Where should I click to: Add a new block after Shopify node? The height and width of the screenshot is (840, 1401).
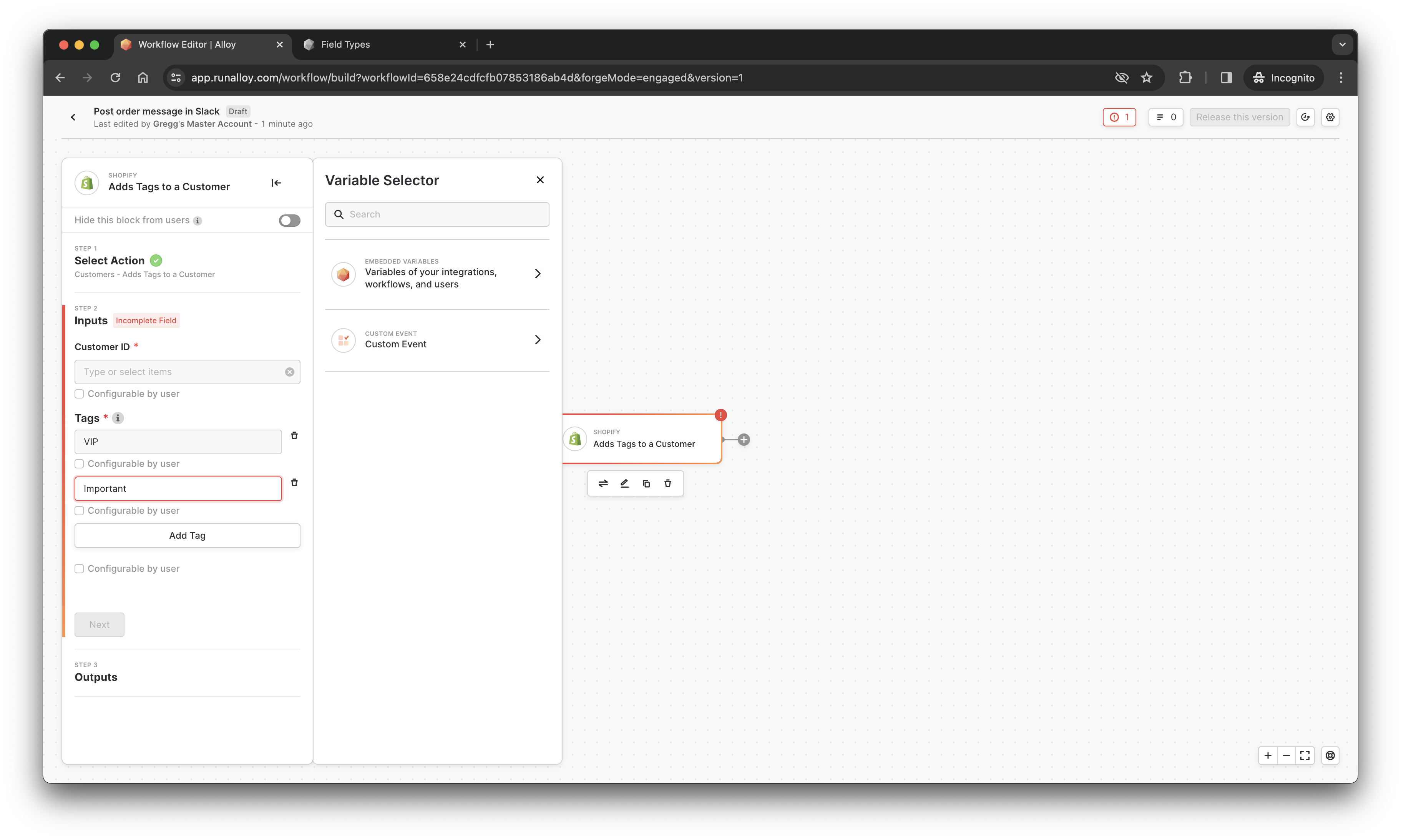[744, 440]
